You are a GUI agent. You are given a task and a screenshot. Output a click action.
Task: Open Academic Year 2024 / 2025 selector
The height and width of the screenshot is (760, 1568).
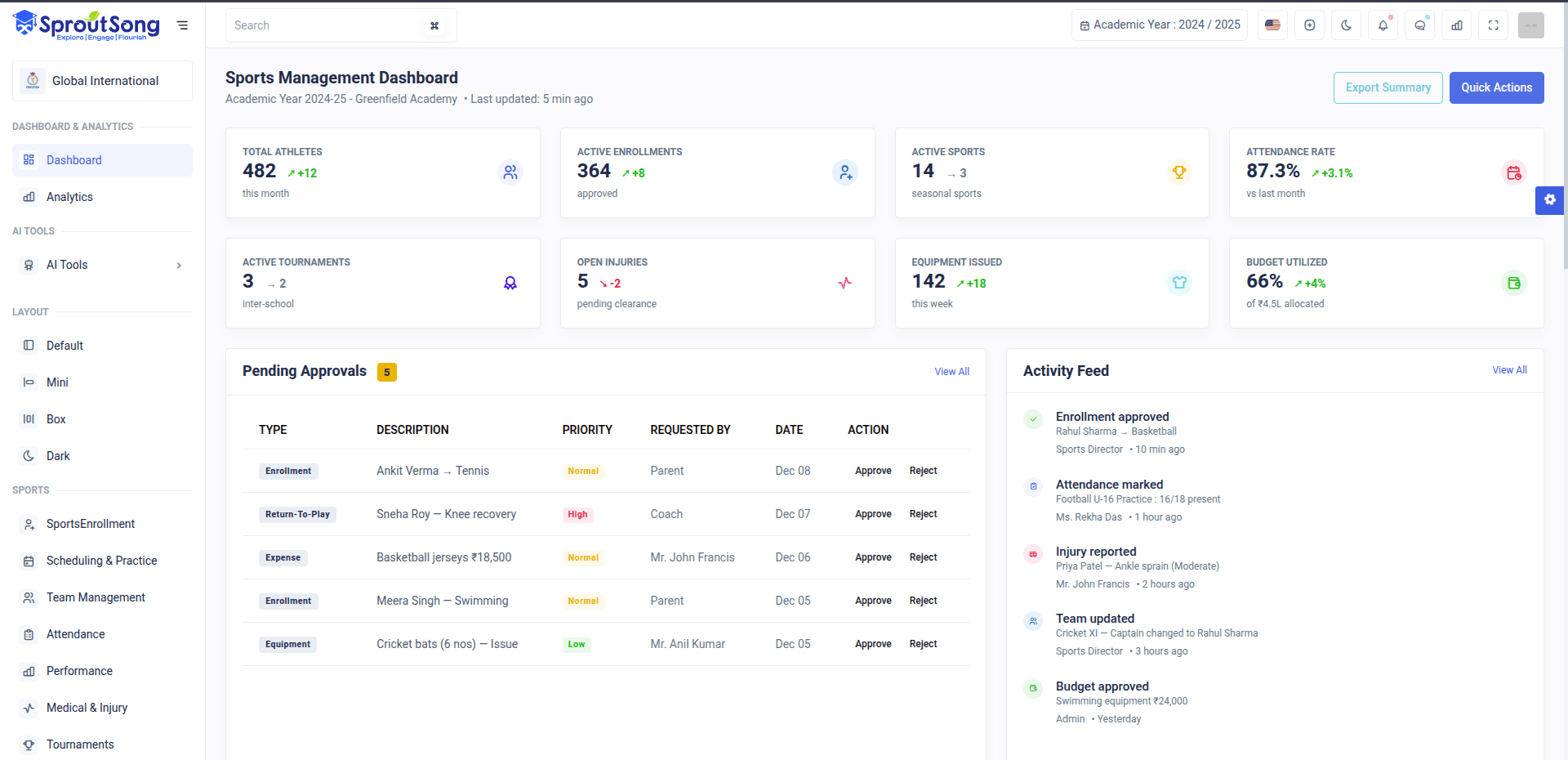pyautogui.click(x=1160, y=25)
